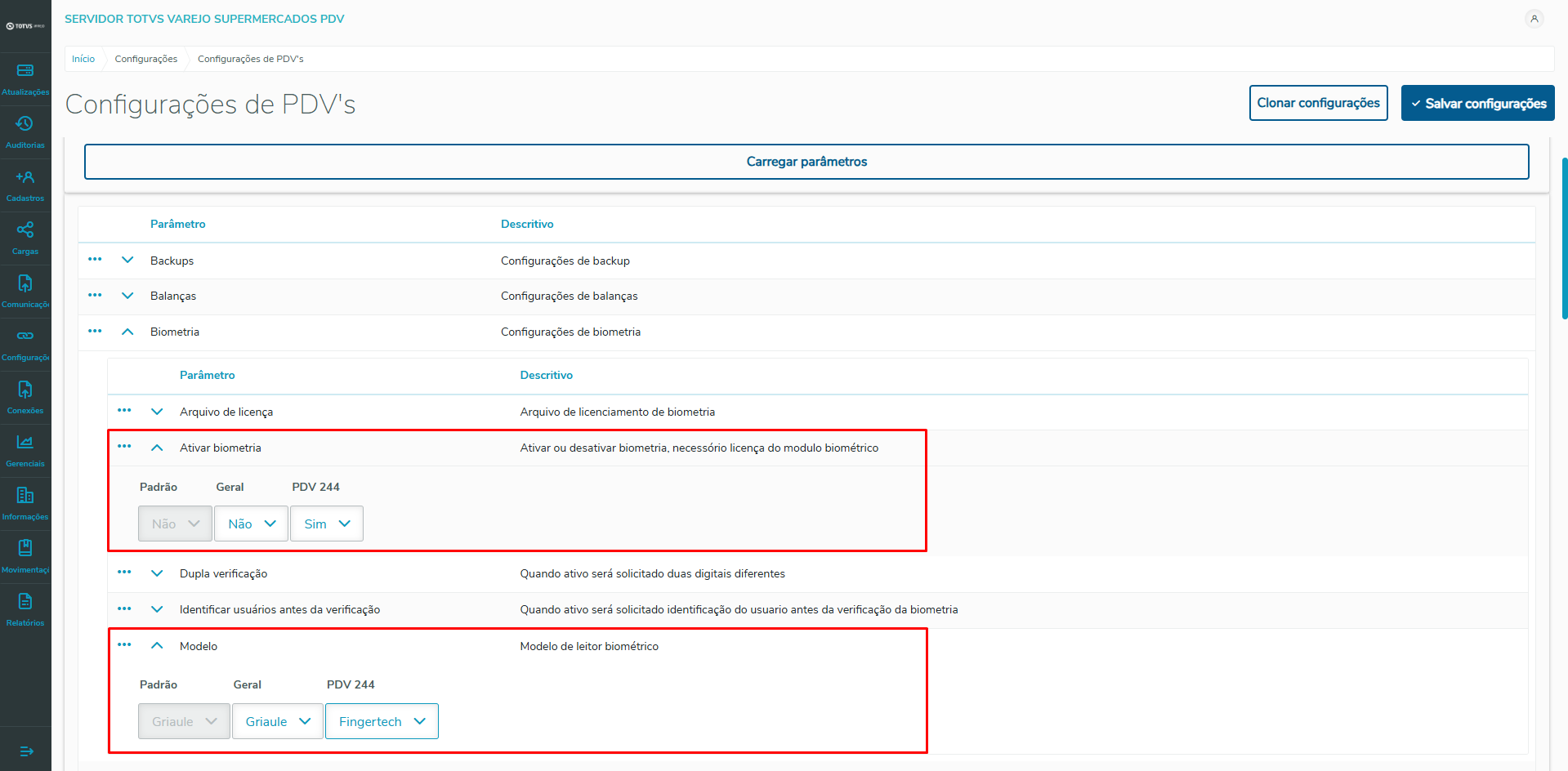1568x771 pixels.
Task: Click the Ativar biometria label
Action: click(221, 448)
